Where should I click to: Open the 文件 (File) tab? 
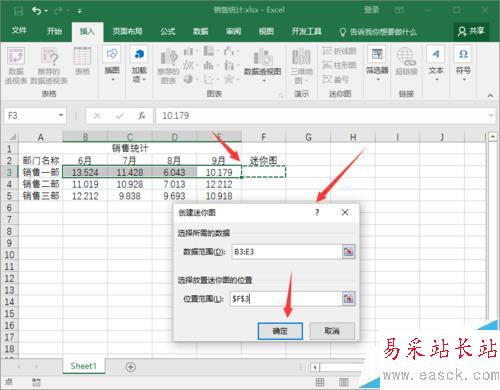[19, 31]
